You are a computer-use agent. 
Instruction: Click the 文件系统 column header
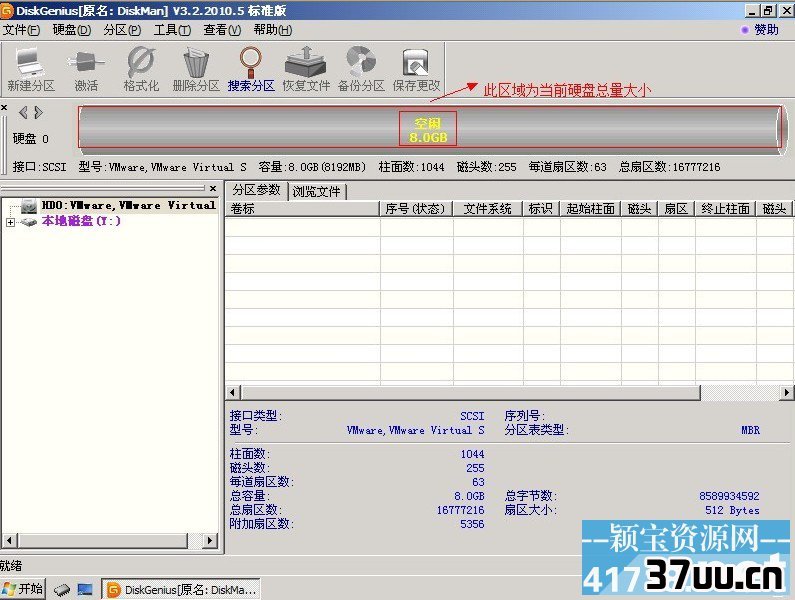click(487, 209)
